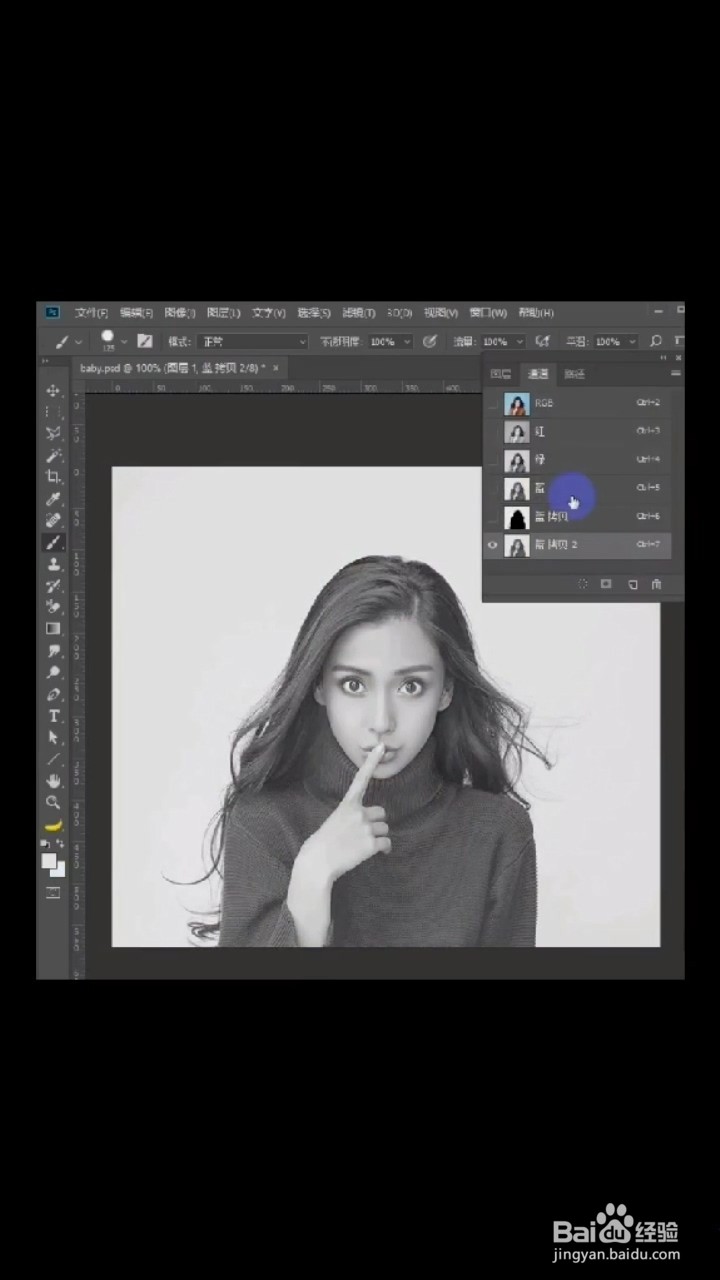The width and height of the screenshot is (720, 1280).
Task: Expand the opacity percentage dropdown arrow
Action: 406,342
